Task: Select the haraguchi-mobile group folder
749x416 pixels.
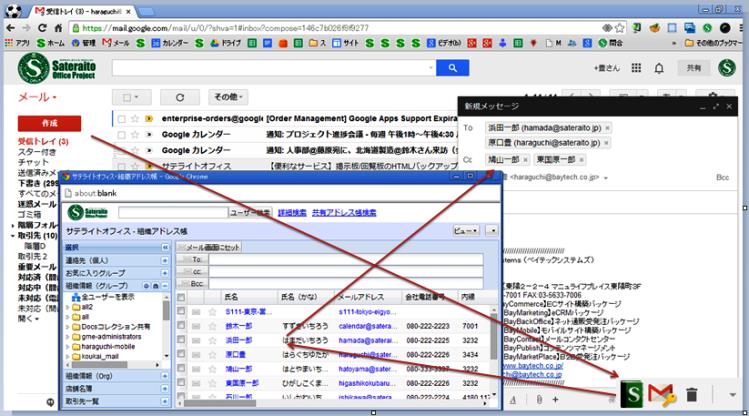Action: click(x=108, y=347)
